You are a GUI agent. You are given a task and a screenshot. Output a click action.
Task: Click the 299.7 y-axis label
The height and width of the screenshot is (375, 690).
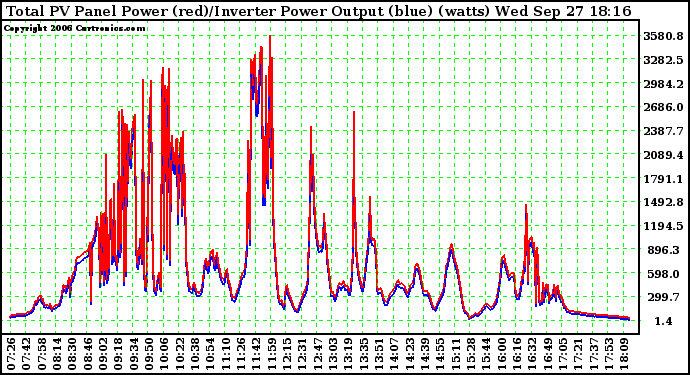pos(663,298)
